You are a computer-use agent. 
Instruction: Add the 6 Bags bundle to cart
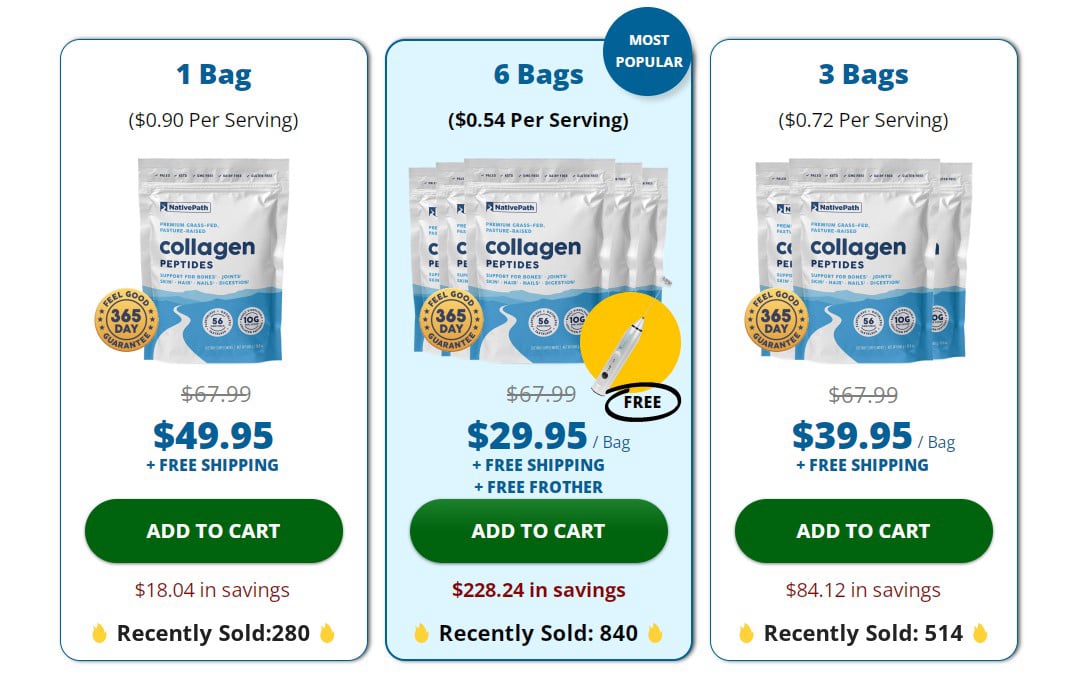pyautogui.click(x=538, y=531)
